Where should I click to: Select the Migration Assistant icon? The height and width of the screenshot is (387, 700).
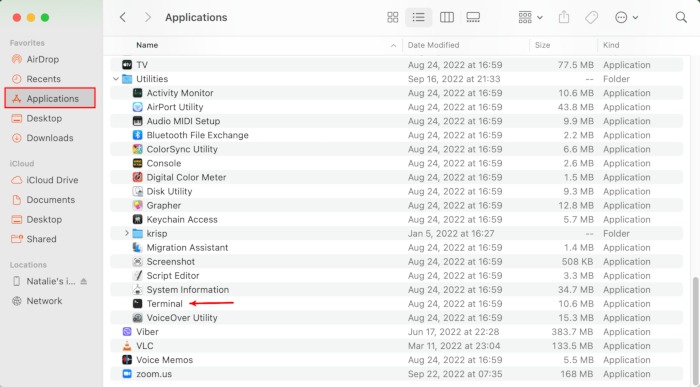pos(138,248)
